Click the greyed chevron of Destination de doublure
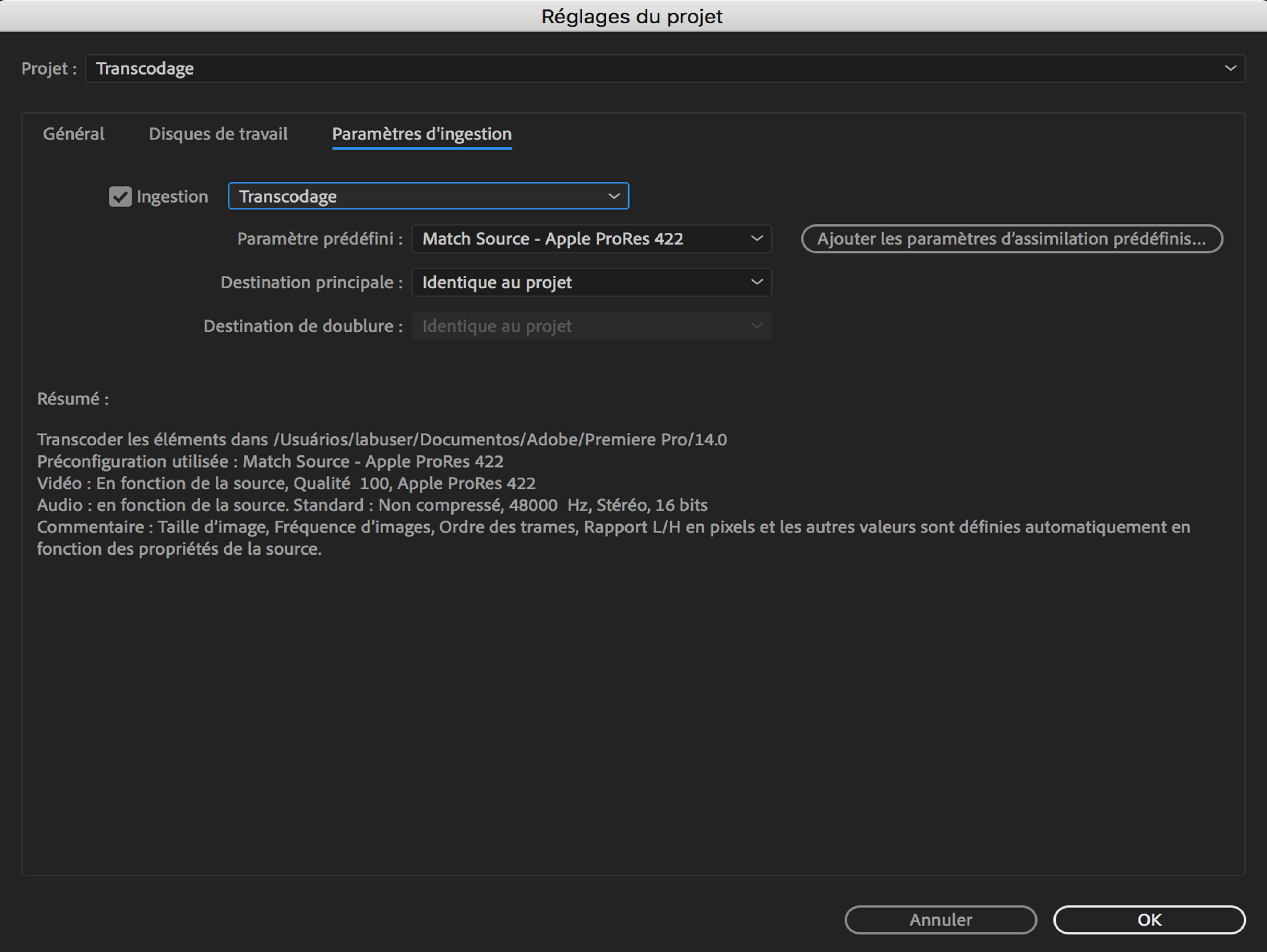 [757, 326]
